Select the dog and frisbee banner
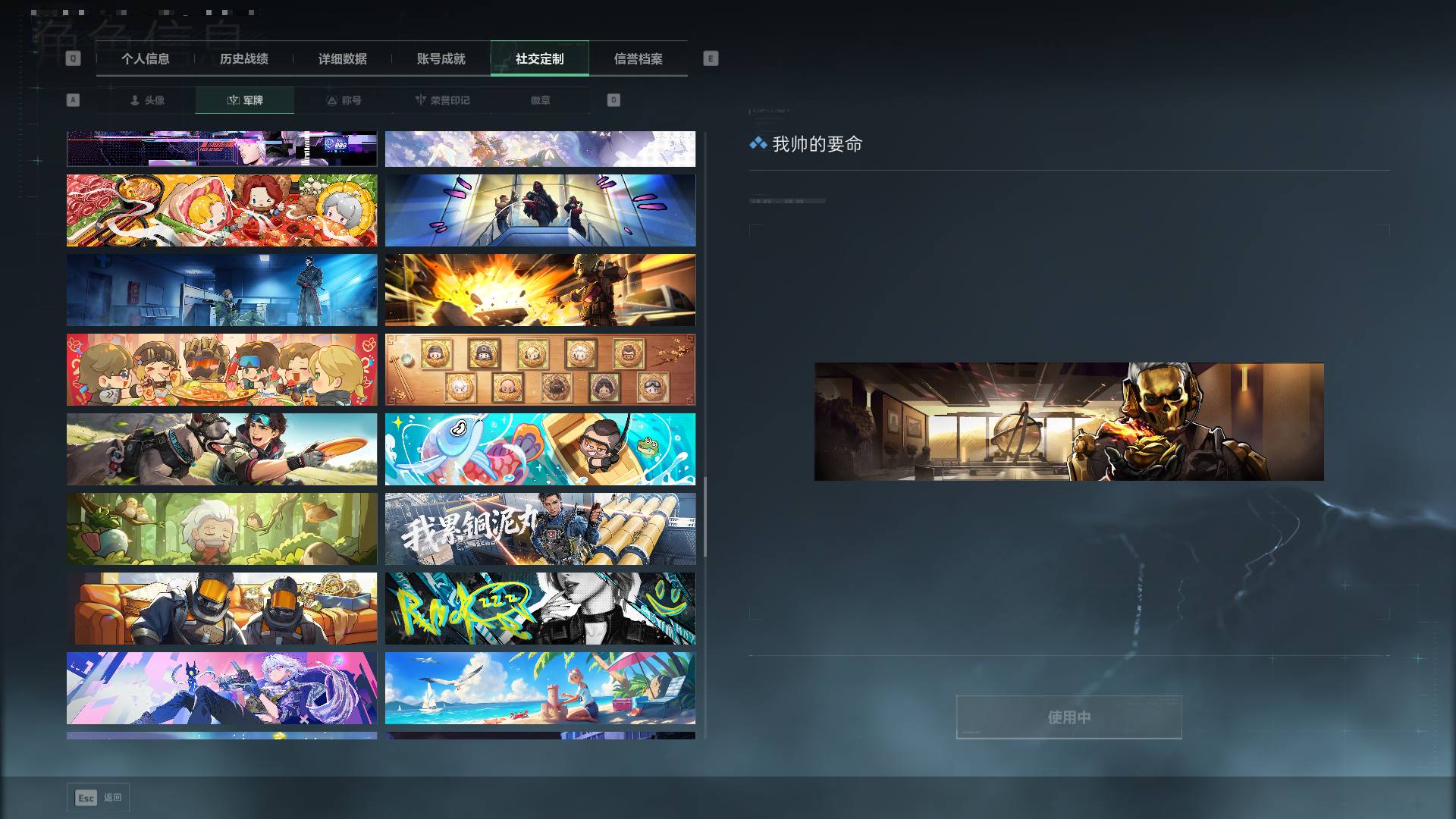1456x819 pixels. 221,449
